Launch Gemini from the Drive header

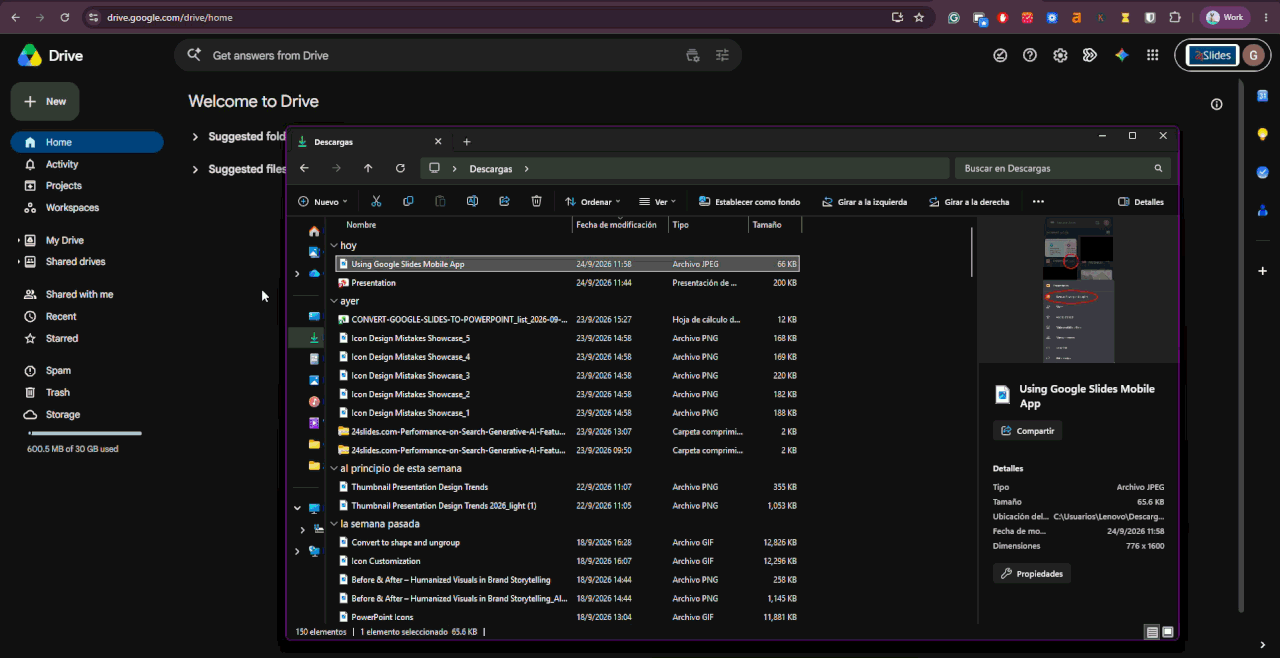tap(1122, 56)
